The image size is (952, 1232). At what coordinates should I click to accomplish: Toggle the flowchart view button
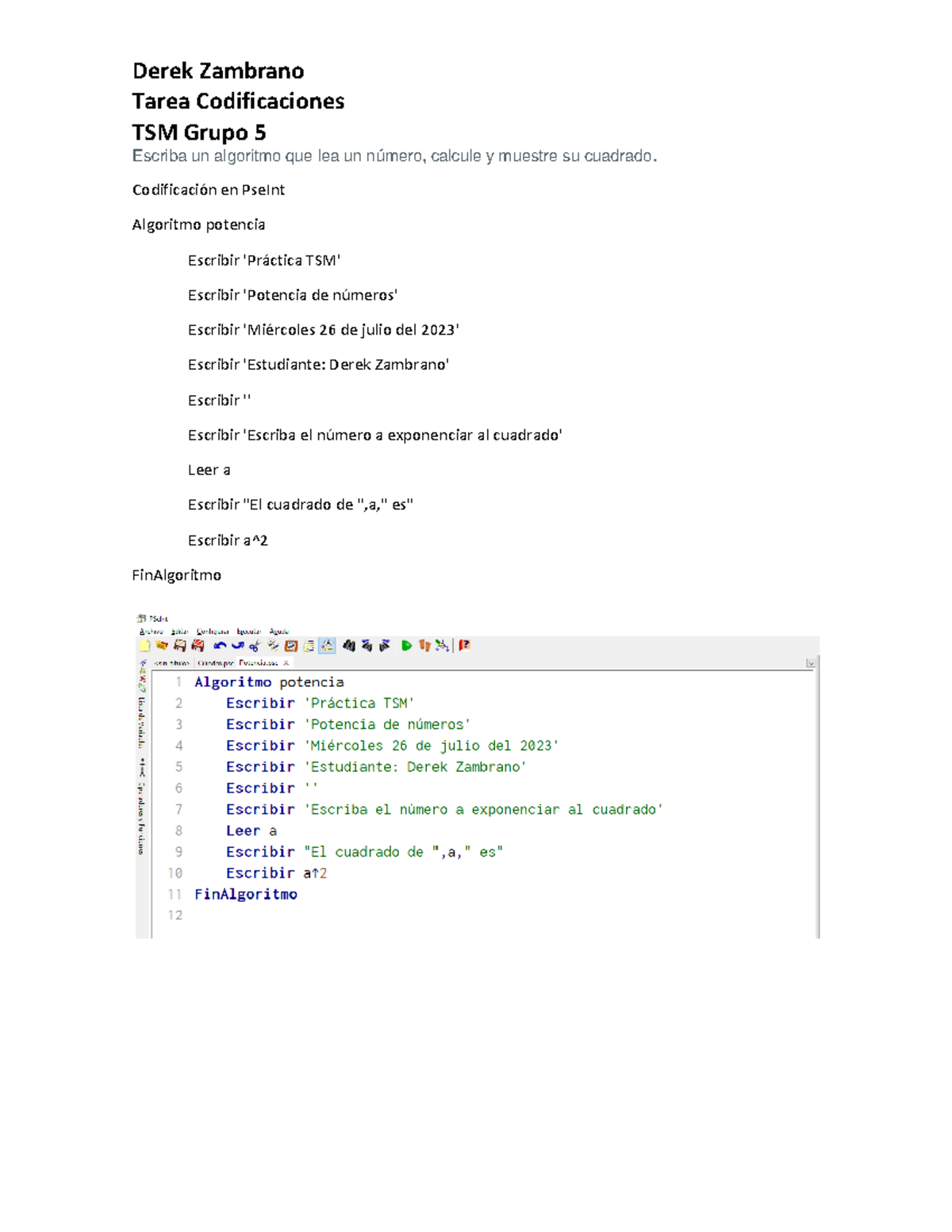click(326, 646)
